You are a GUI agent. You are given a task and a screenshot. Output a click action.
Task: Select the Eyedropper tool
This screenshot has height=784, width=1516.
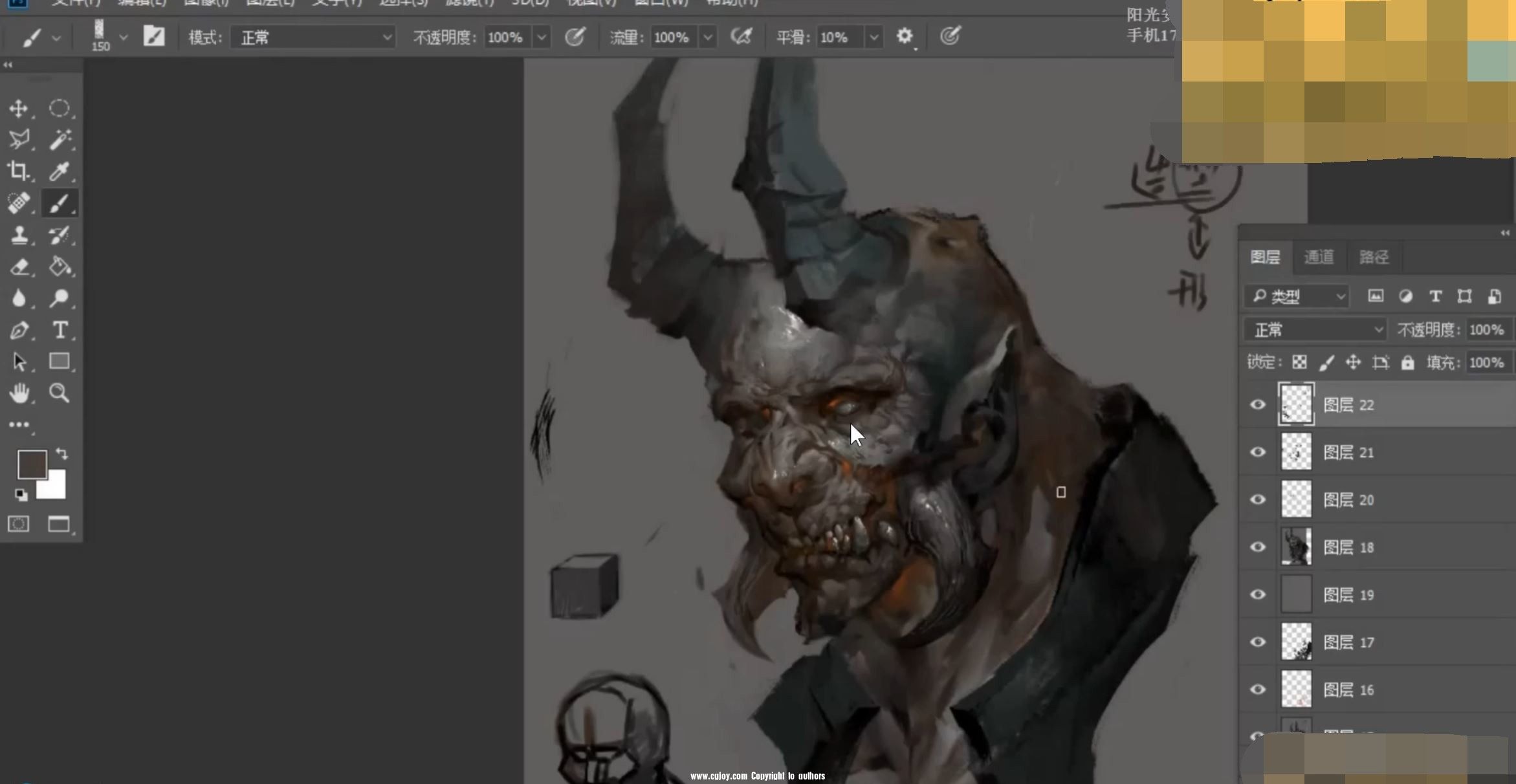click(60, 171)
